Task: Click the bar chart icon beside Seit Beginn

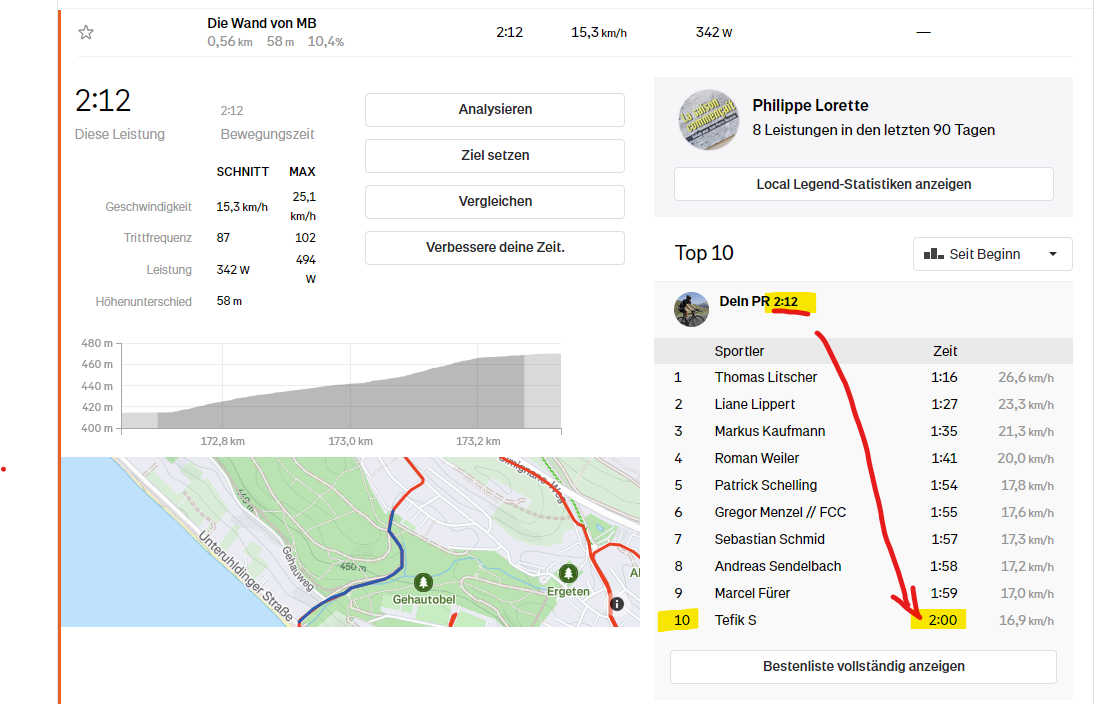Action: (933, 254)
